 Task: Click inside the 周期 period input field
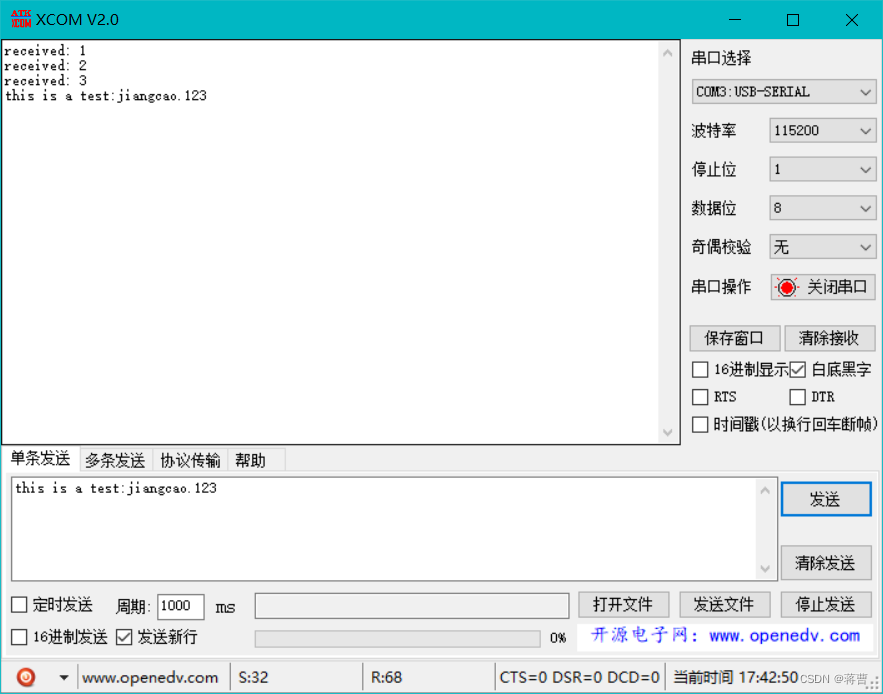click(180, 605)
